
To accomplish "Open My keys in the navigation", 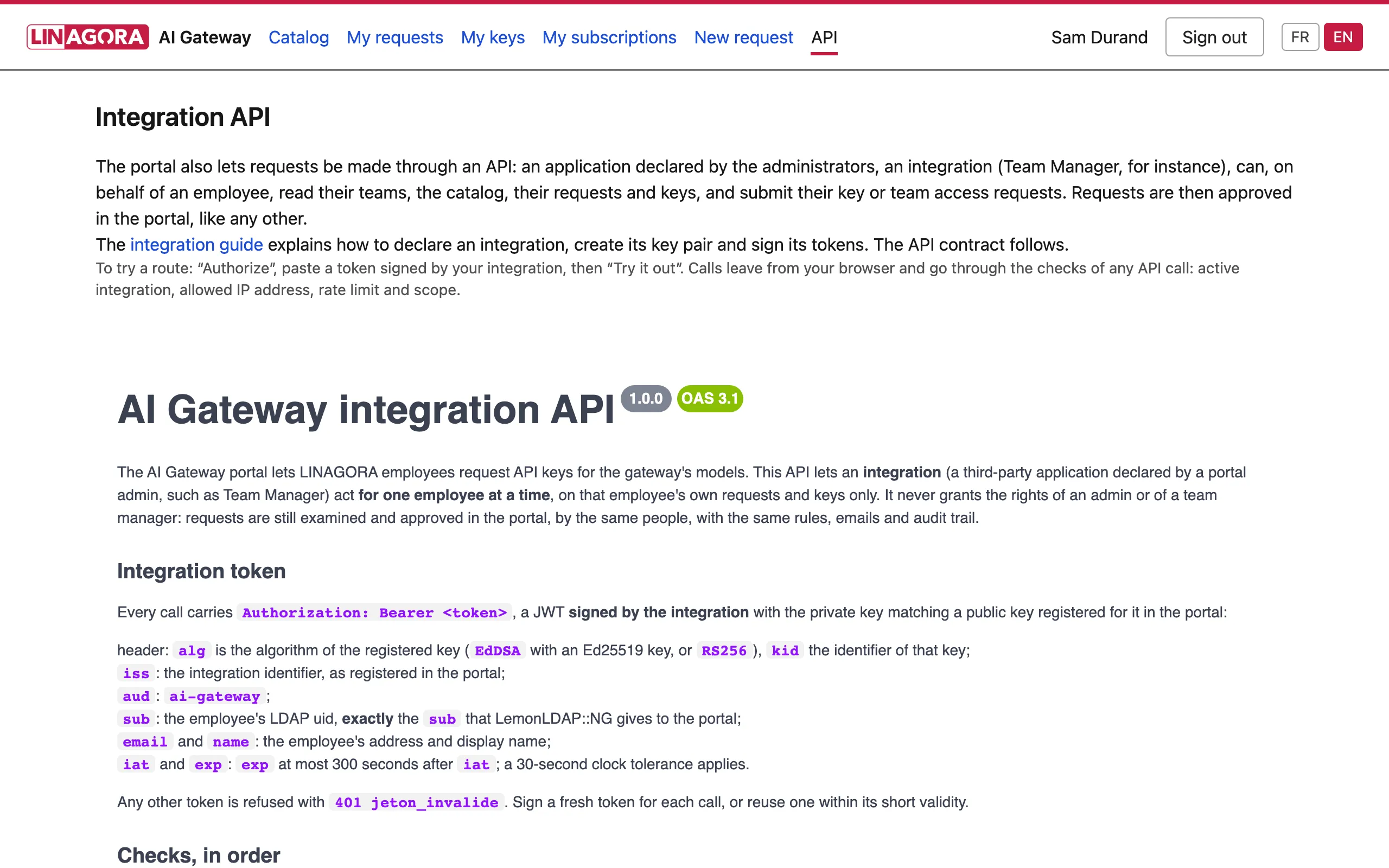I will pyautogui.click(x=493, y=37).
